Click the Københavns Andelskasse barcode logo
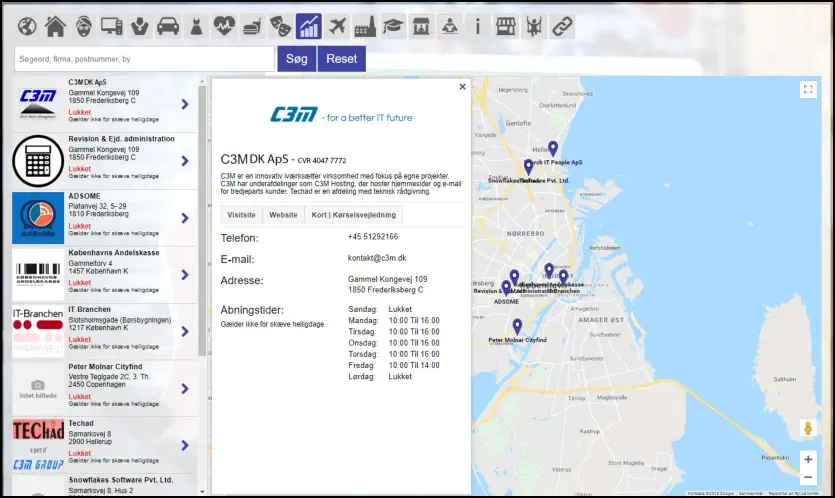This screenshot has width=835, height=498. pos(38,275)
